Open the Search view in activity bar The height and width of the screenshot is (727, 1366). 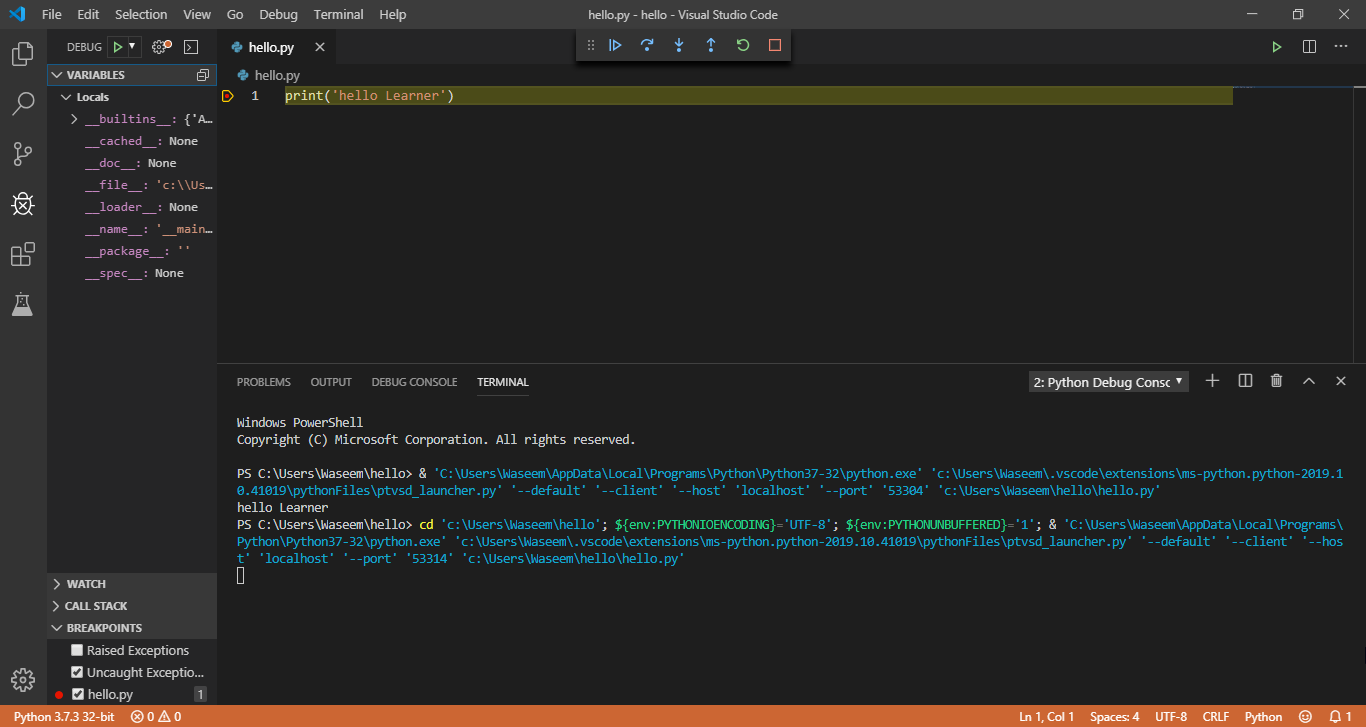coord(22,104)
